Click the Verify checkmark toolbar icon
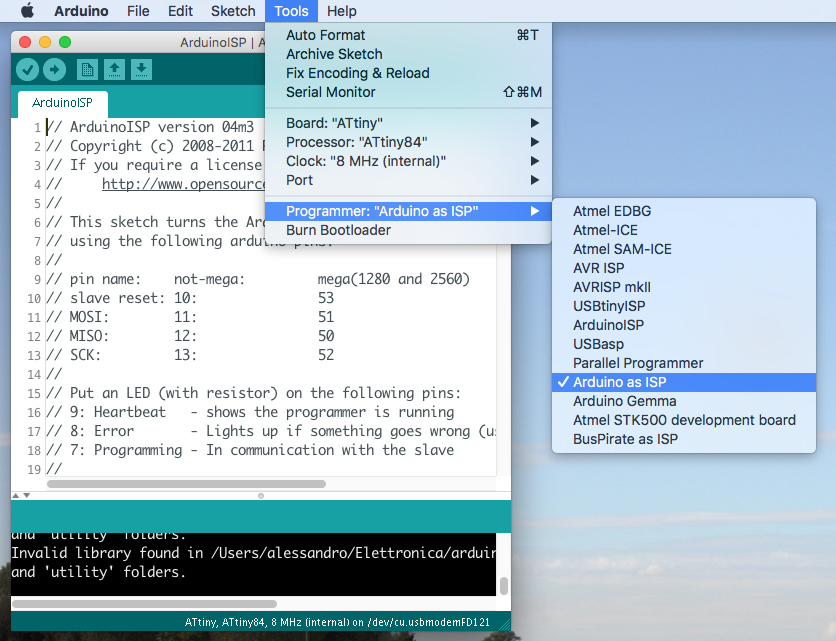The width and height of the screenshot is (836, 641). tap(27, 69)
